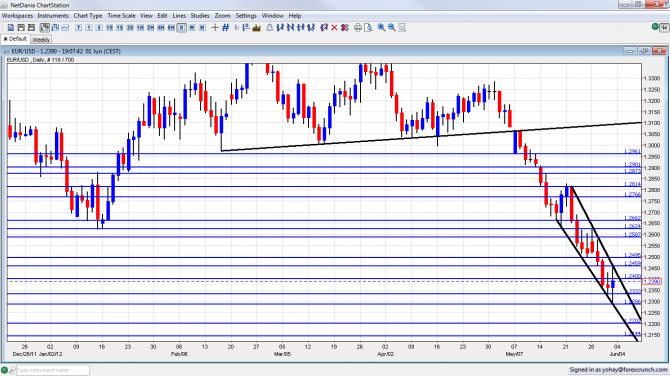Click the new chart document icon

point(11,27)
